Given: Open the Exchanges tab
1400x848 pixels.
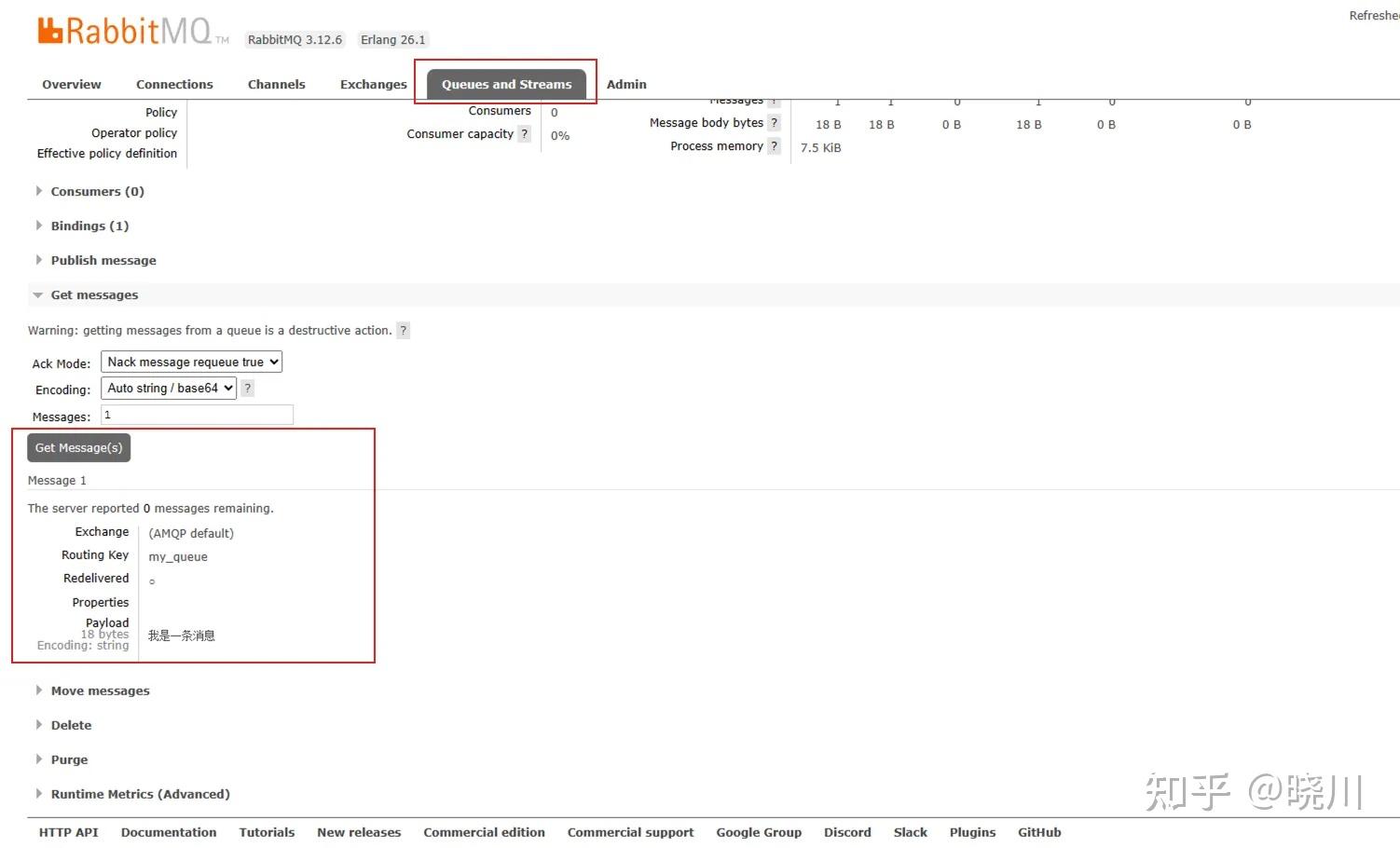Looking at the screenshot, I should (374, 84).
